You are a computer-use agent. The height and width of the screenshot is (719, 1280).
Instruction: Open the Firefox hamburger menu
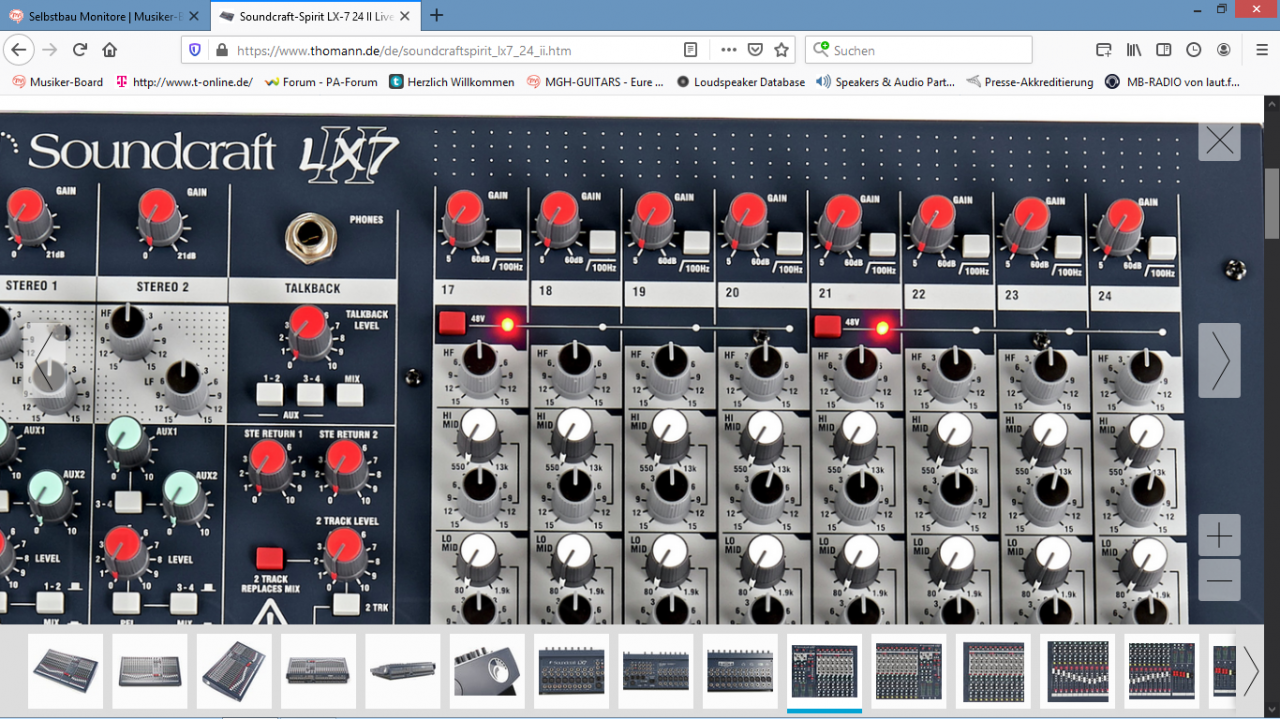click(x=1262, y=50)
